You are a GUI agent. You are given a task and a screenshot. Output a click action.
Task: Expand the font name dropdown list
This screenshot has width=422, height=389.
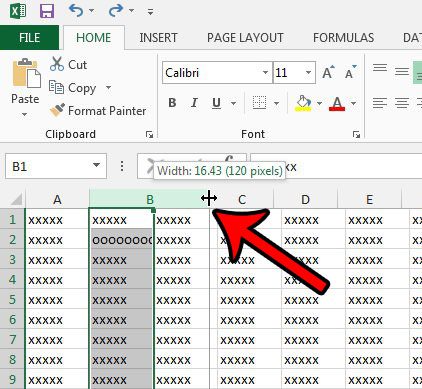265,73
